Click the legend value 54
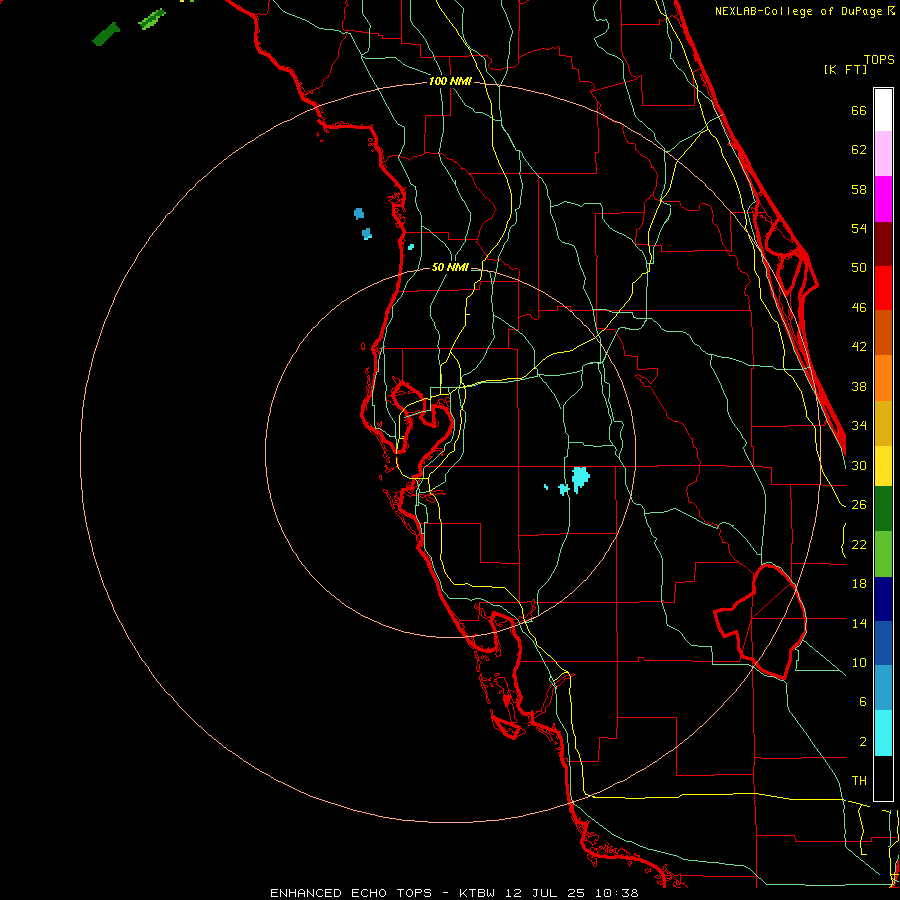 (859, 228)
